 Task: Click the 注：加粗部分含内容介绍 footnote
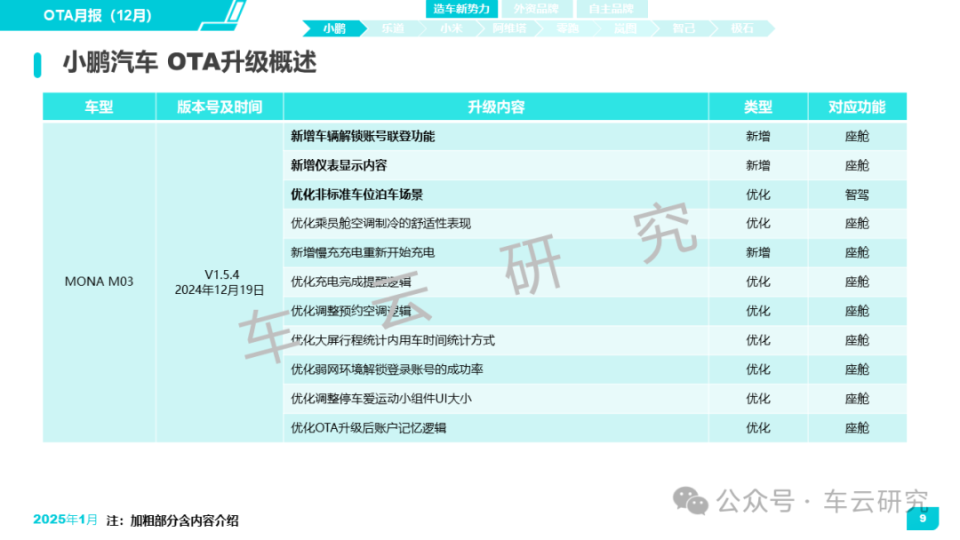[173, 520]
